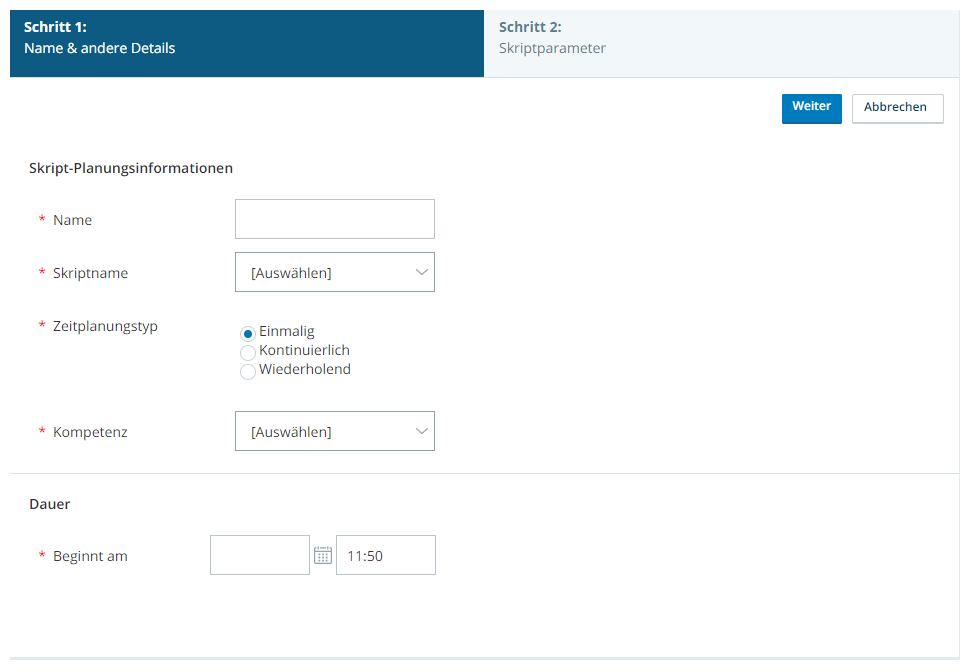The height and width of the screenshot is (672, 972).
Task: Focus the Name text field
Action: click(x=335, y=219)
